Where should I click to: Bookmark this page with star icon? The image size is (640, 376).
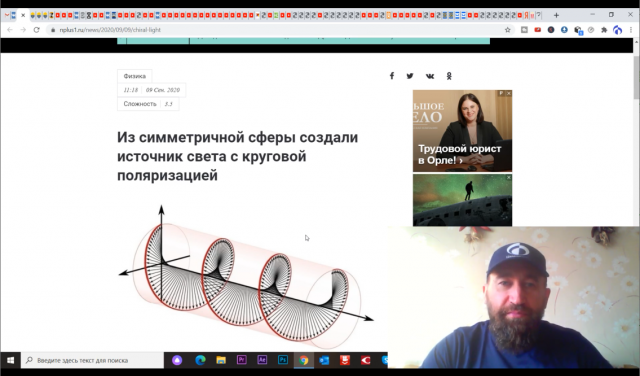pos(508,30)
